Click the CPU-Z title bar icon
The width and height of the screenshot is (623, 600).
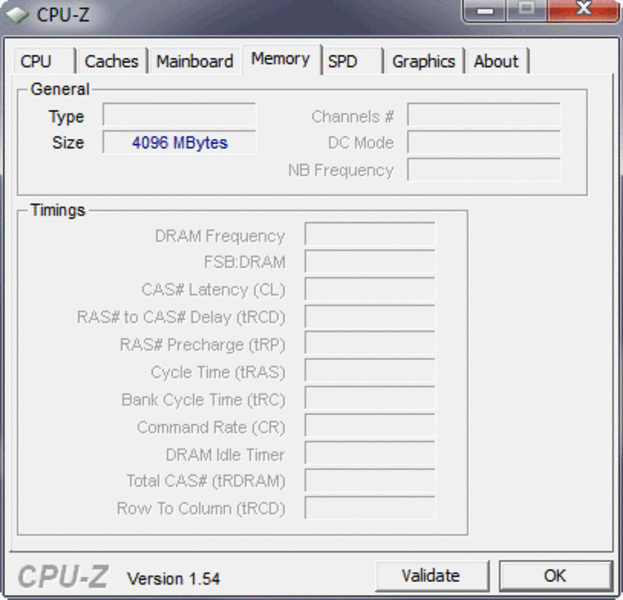coord(17,14)
